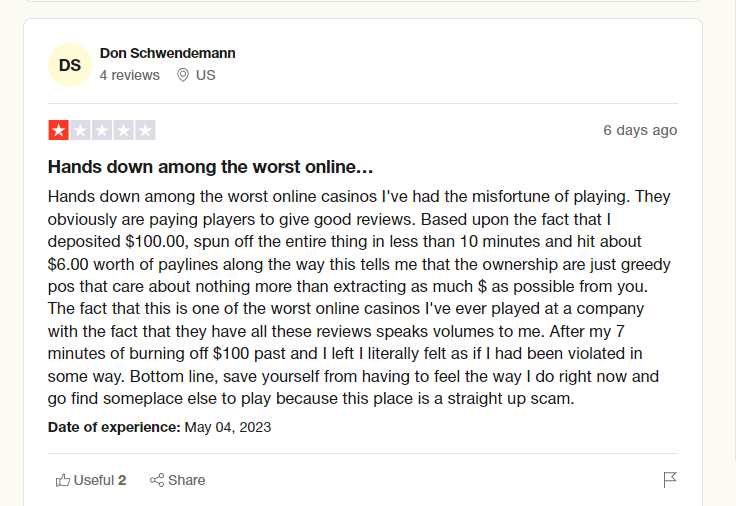
Task: Click the 4 reviews count
Action: click(x=130, y=75)
